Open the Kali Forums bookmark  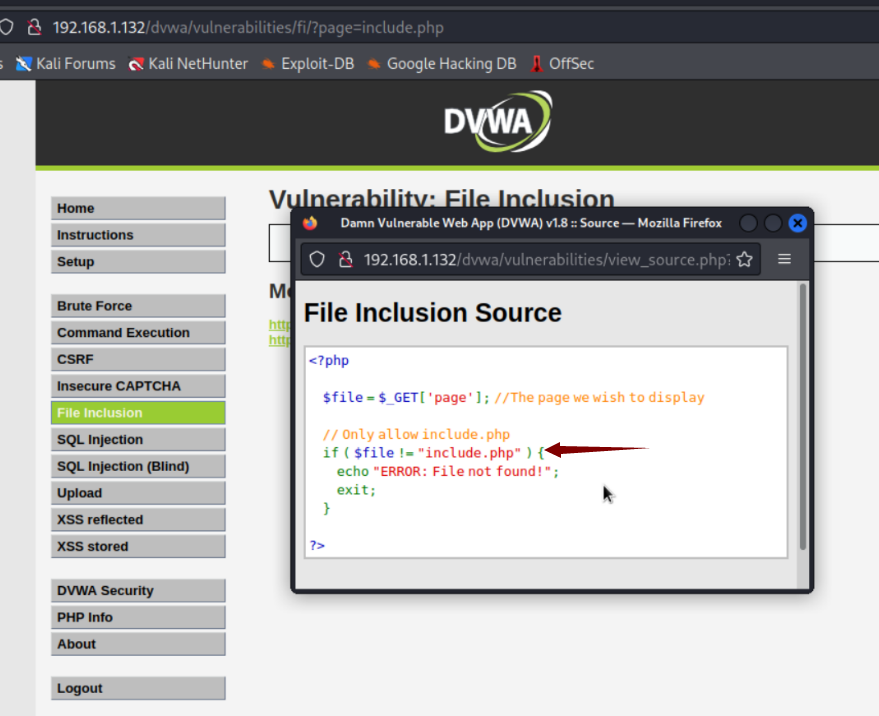click(65, 64)
